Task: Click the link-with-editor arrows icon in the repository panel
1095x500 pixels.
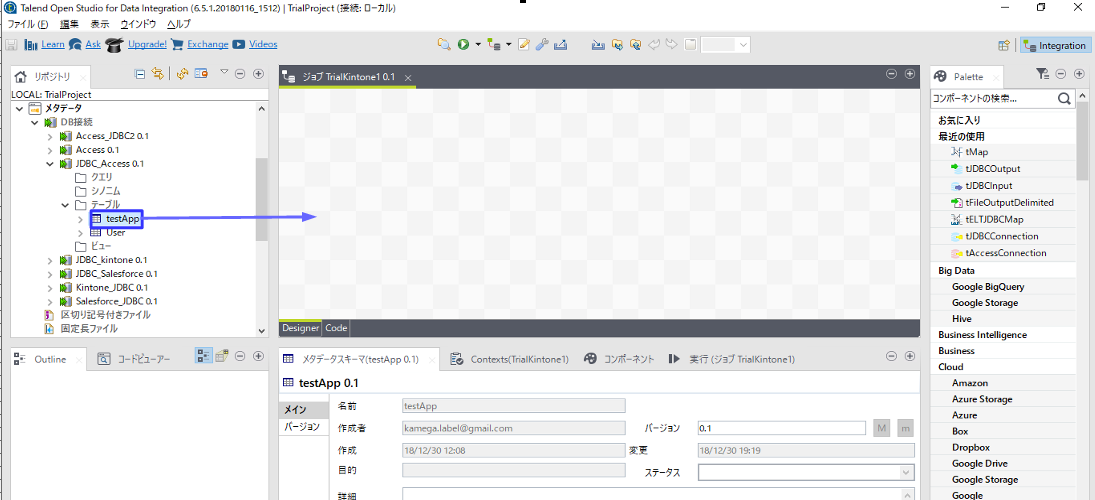Action: 158,73
